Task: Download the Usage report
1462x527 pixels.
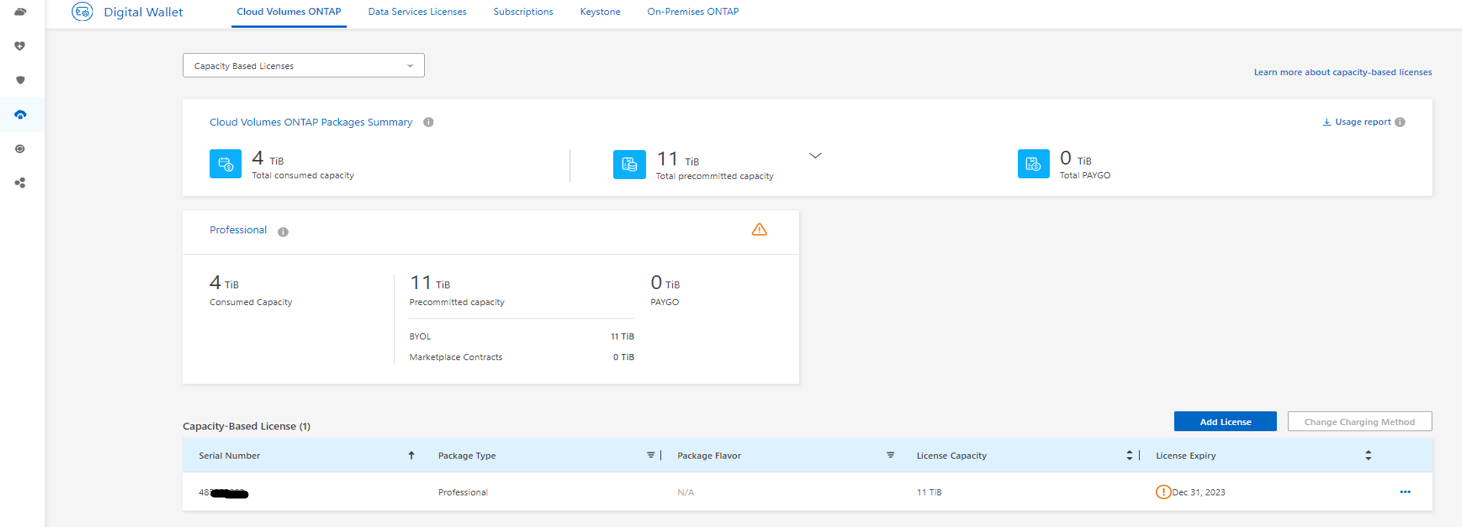Action: point(1361,122)
